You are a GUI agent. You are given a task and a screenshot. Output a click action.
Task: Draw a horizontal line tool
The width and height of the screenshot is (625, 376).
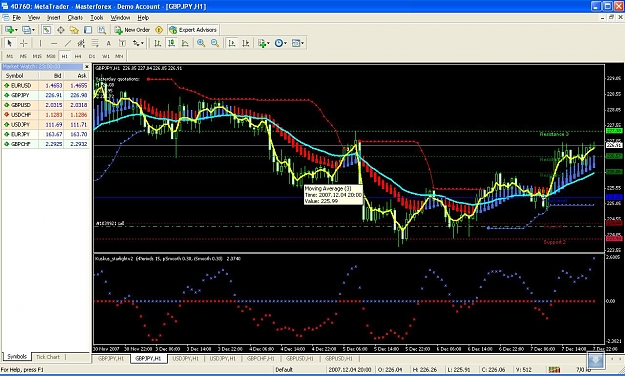point(54,43)
